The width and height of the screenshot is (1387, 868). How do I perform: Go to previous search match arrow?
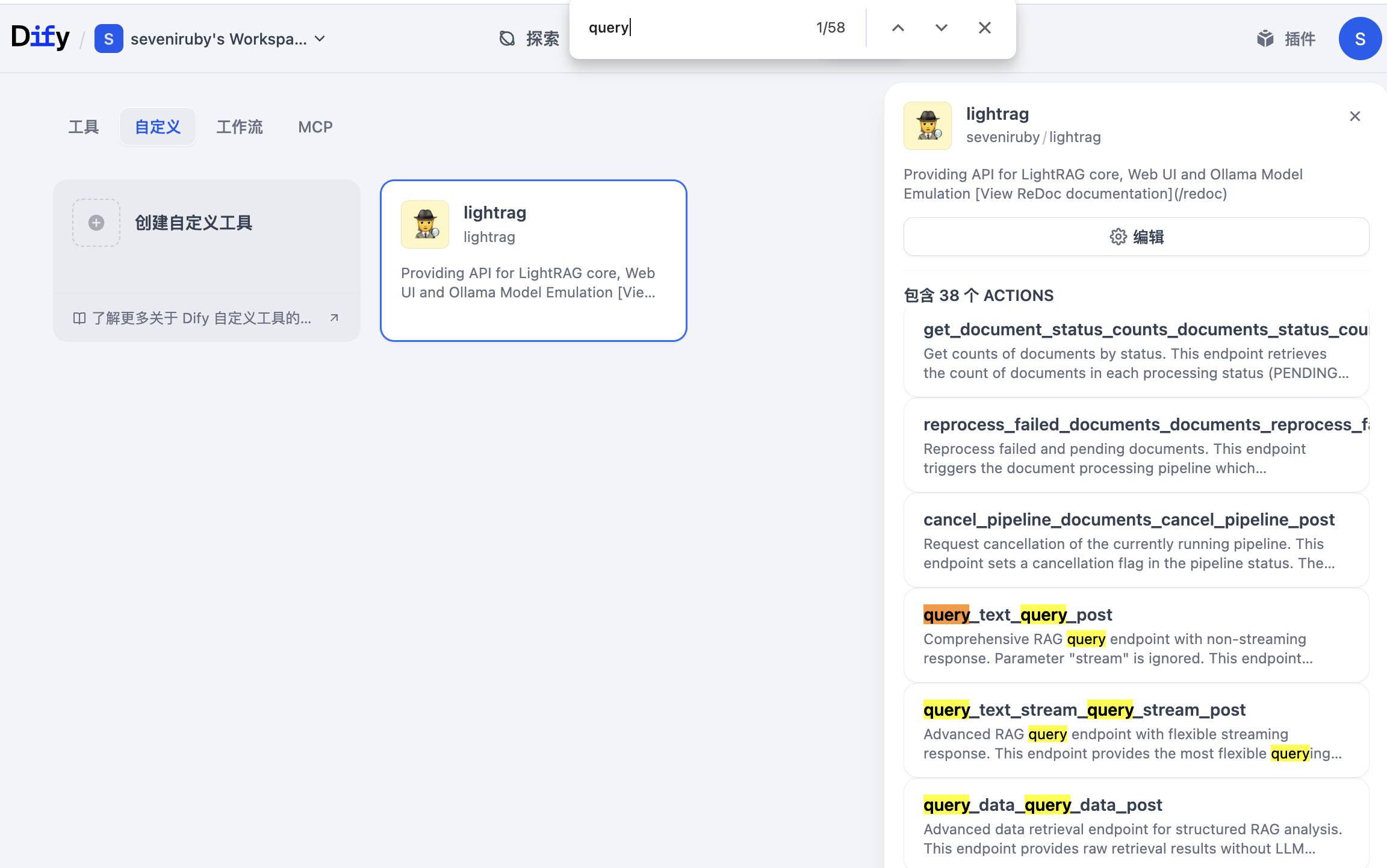(x=898, y=28)
